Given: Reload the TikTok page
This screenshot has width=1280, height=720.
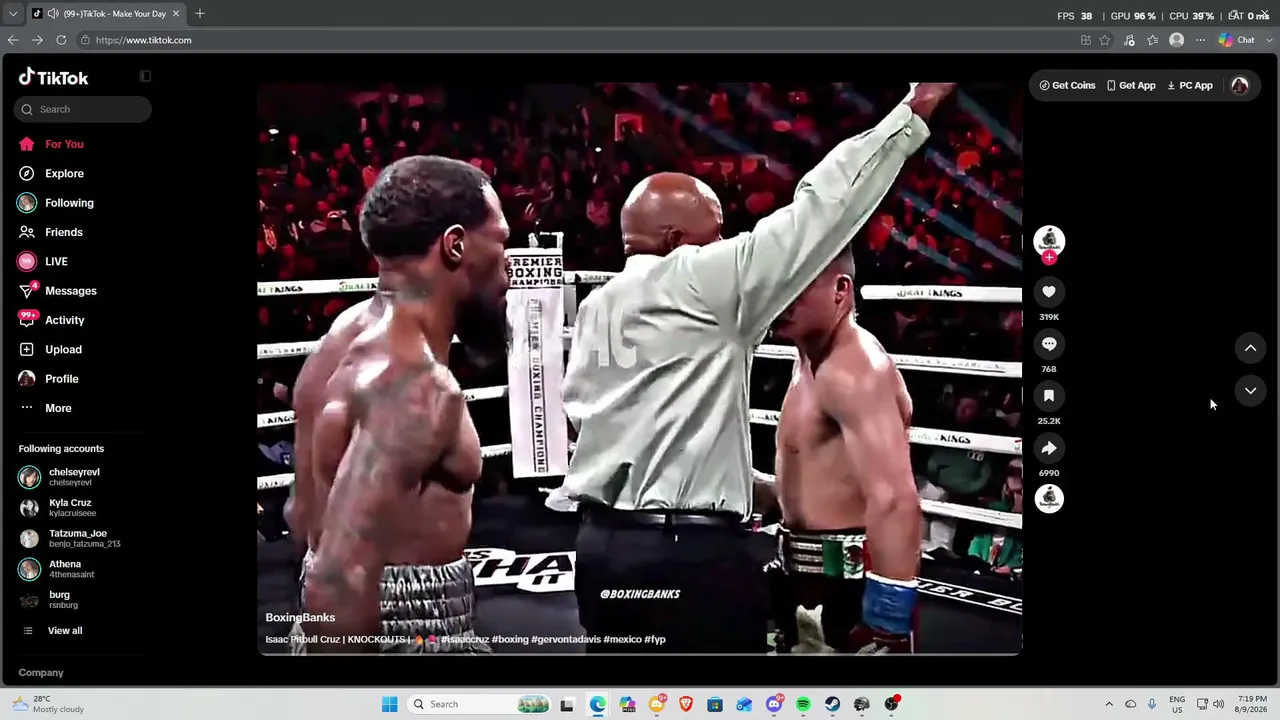Looking at the screenshot, I should click(61, 40).
